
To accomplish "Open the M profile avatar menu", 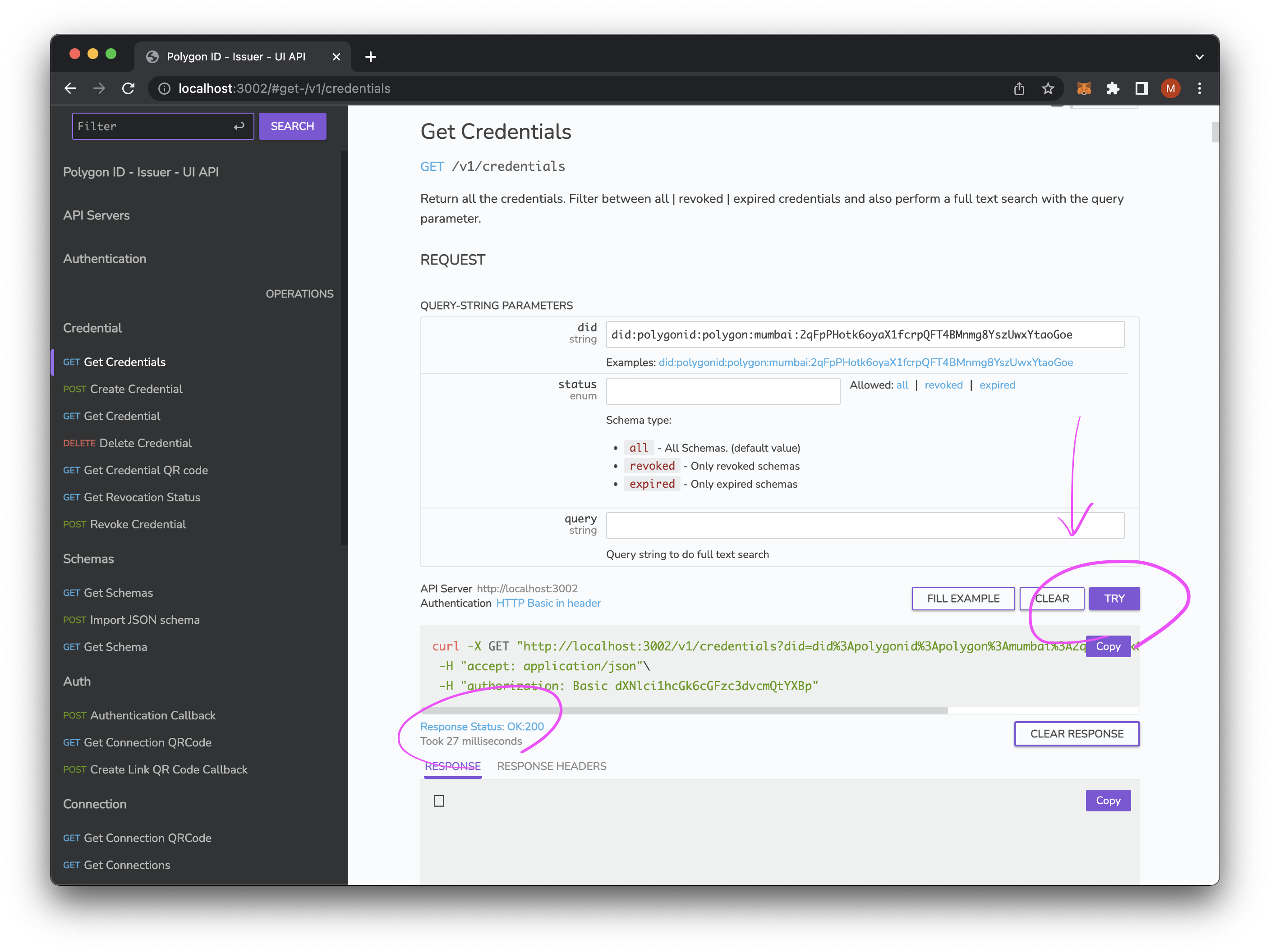I will tap(1170, 88).
